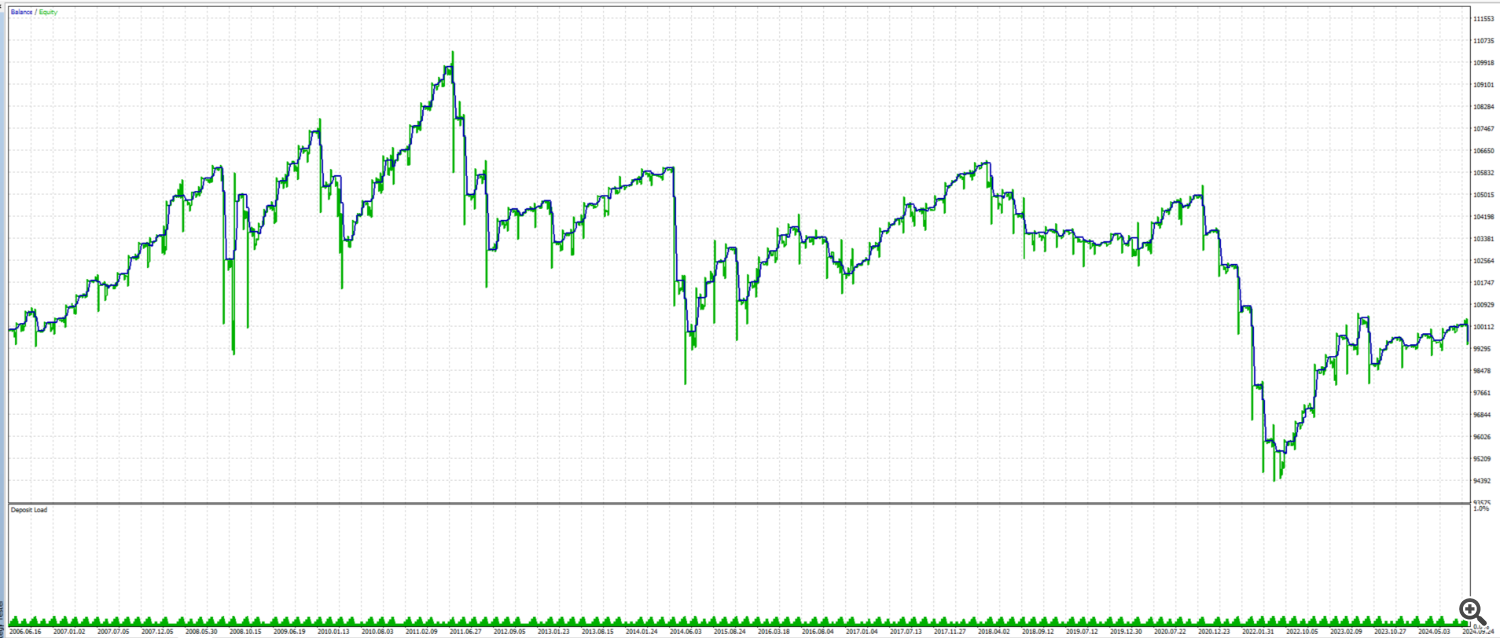Click the 101747 axis value
The image size is (1500, 638).
point(1484,283)
